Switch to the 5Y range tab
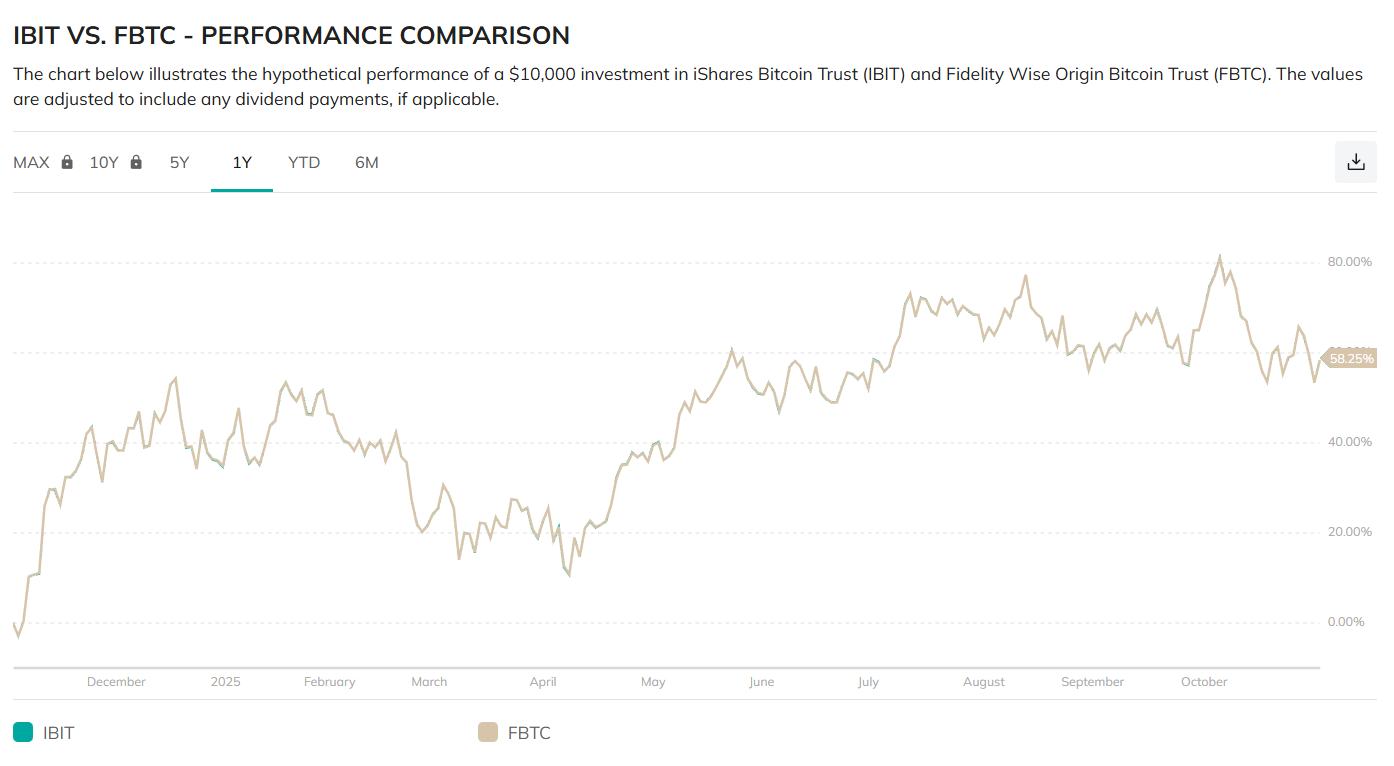1394x766 pixels. click(179, 162)
